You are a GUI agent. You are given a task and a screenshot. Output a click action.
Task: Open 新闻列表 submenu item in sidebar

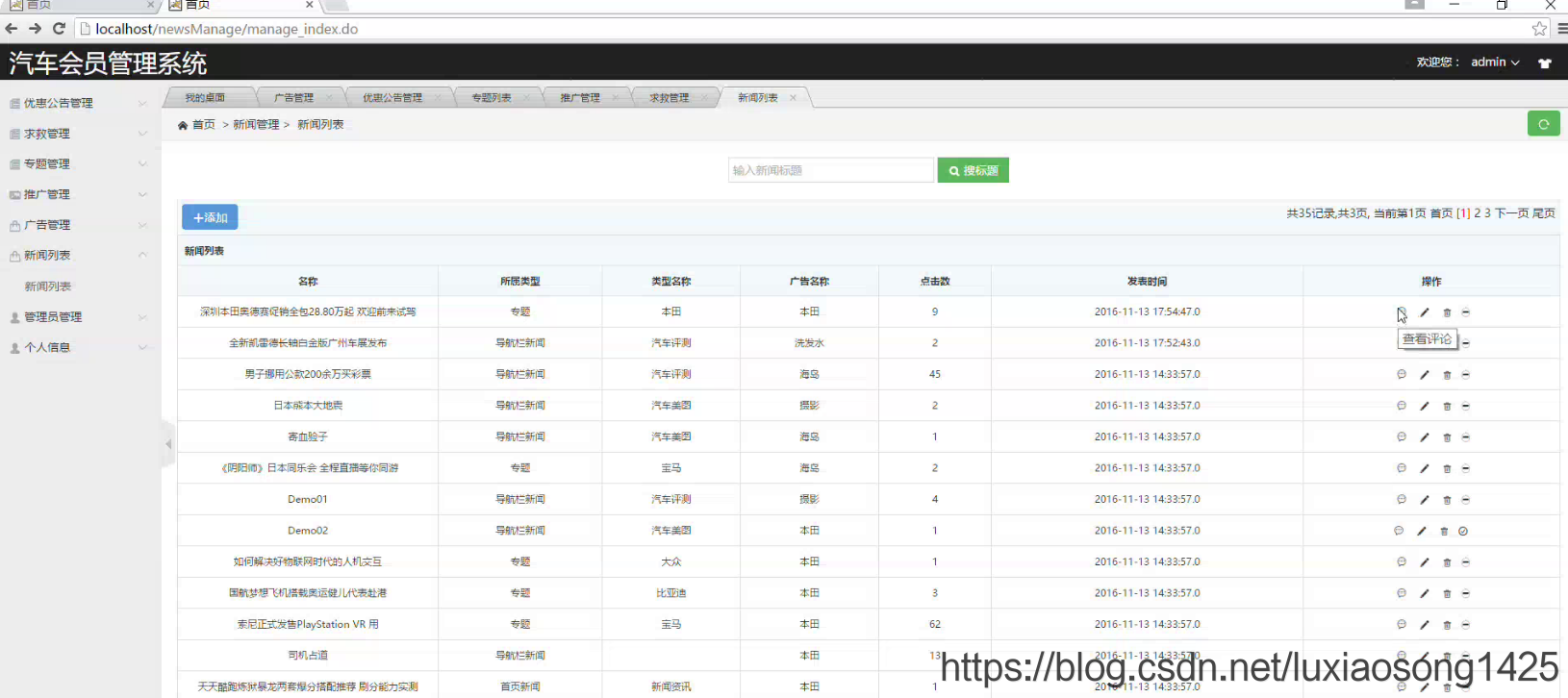coord(48,287)
